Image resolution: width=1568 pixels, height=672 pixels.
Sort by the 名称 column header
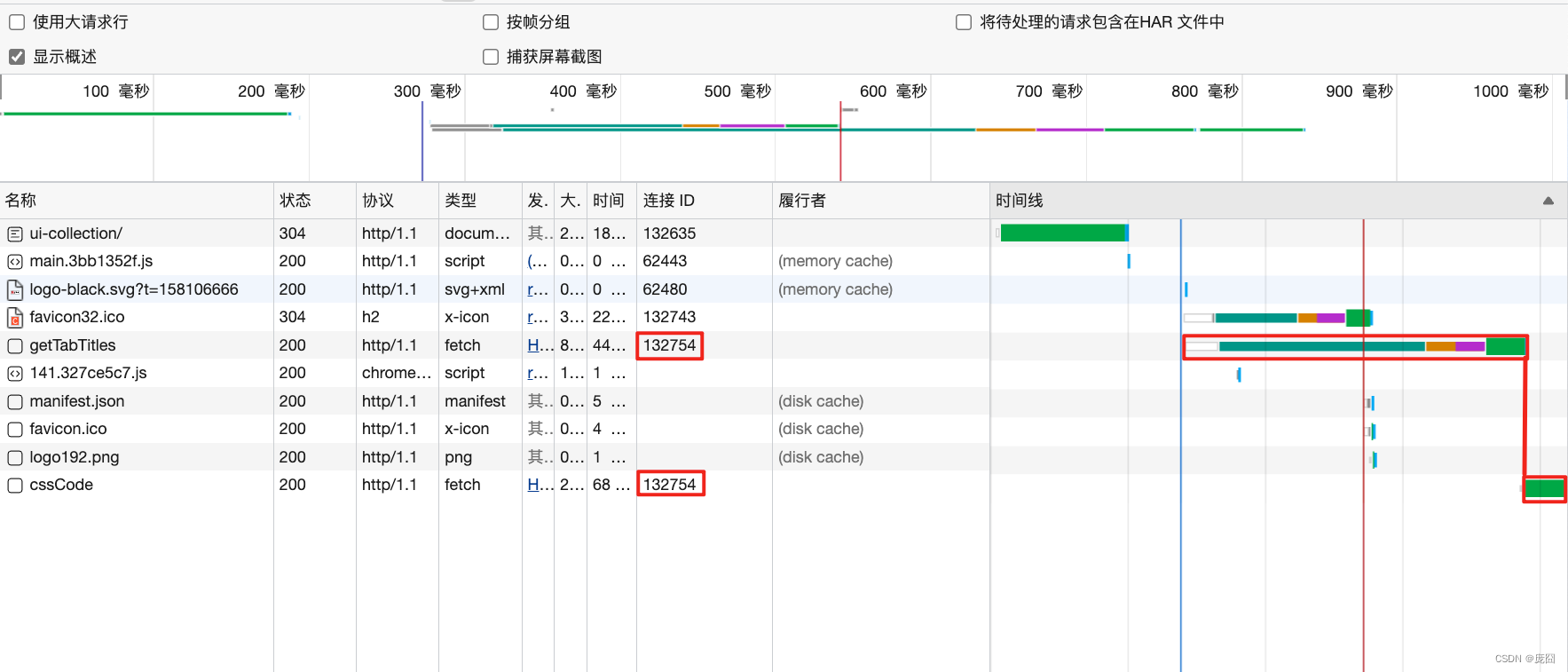(137, 201)
